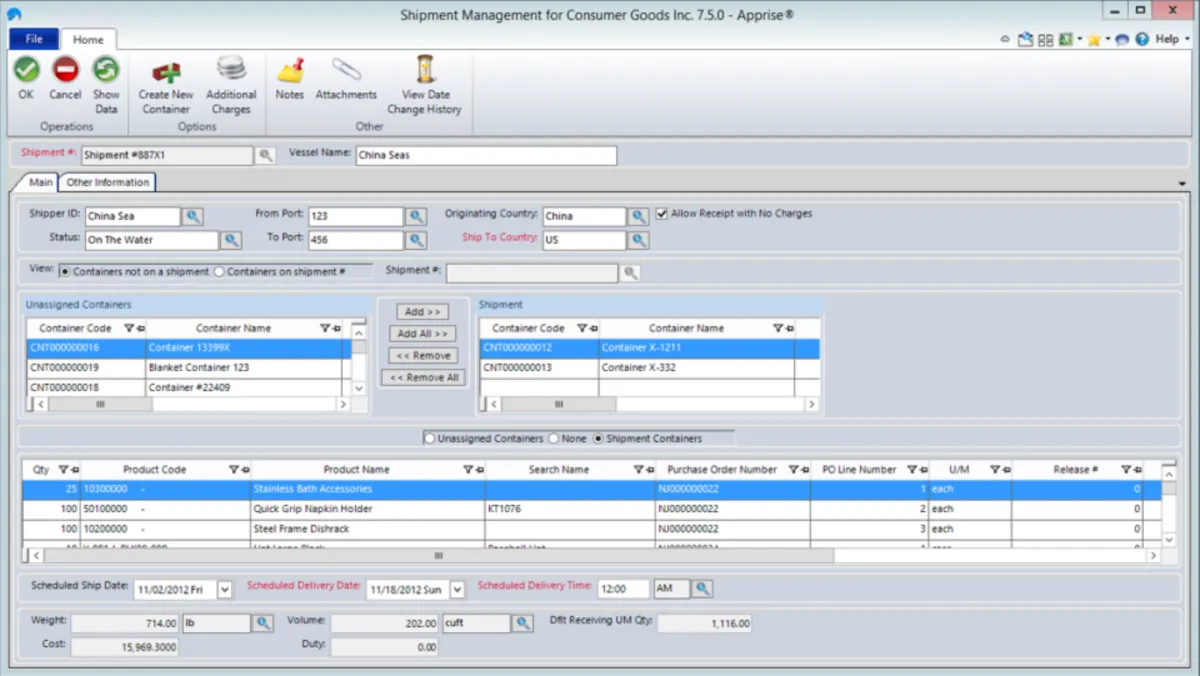Click Create New Container icon
Screen dimensions: 1200x676
166,71
